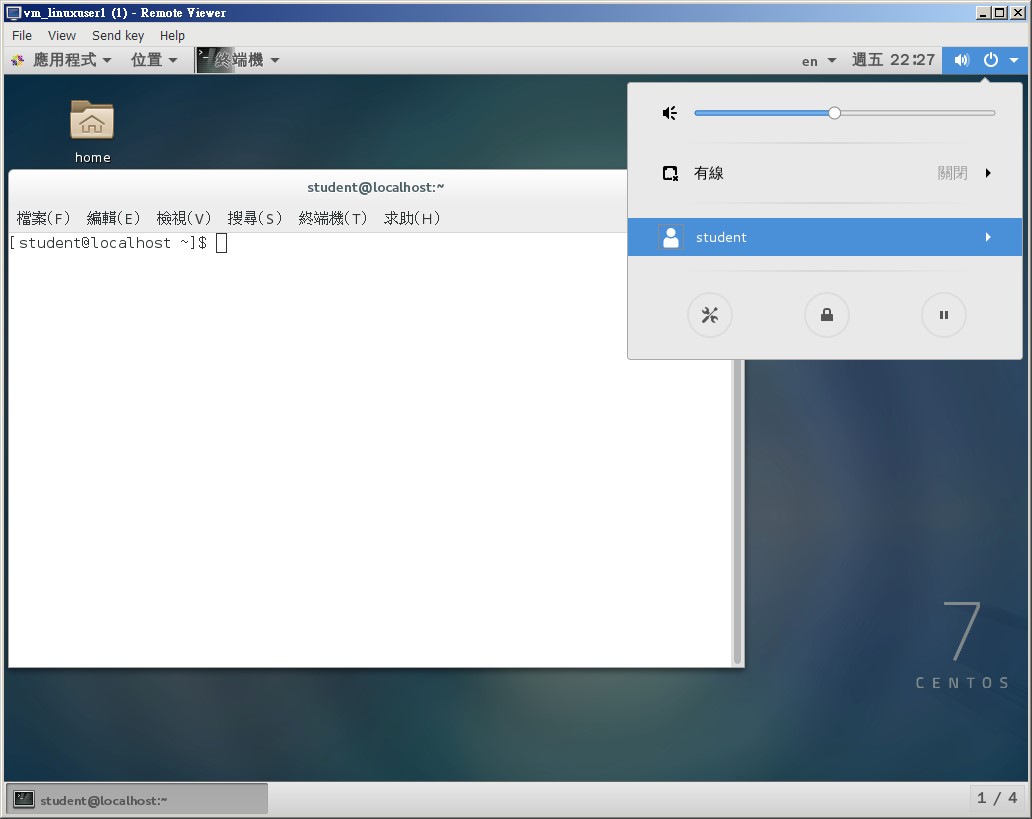This screenshot has width=1032, height=819.
Task: Open the Send key menu
Action: tap(117, 35)
